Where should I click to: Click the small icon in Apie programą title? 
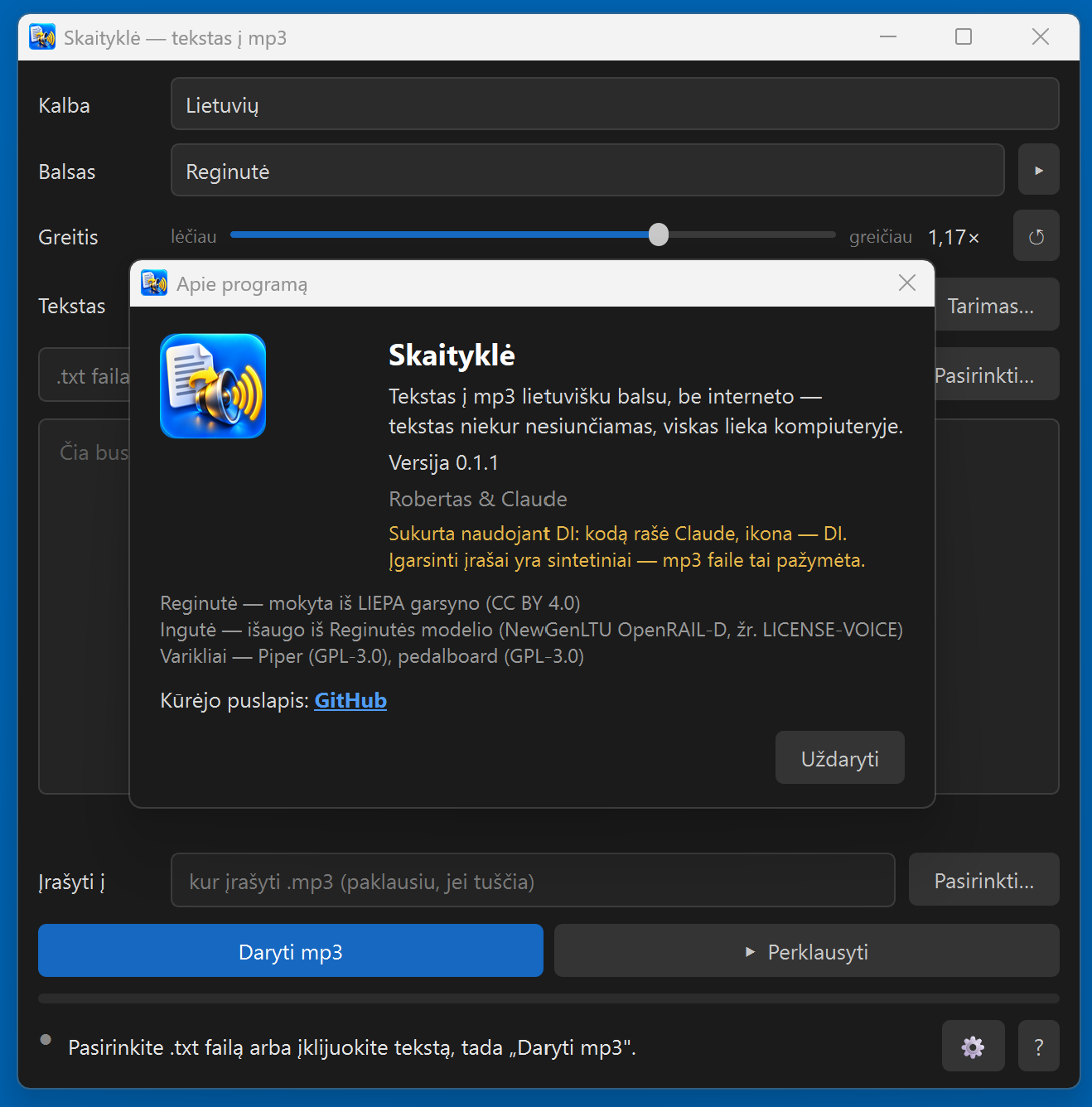click(154, 283)
